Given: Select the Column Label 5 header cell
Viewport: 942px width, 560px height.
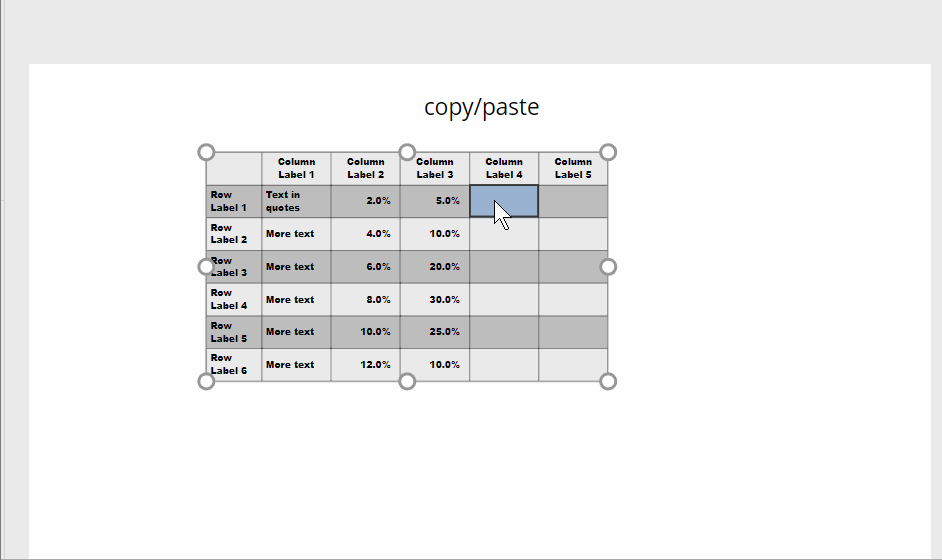Looking at the screenshot, I should 573,168.
